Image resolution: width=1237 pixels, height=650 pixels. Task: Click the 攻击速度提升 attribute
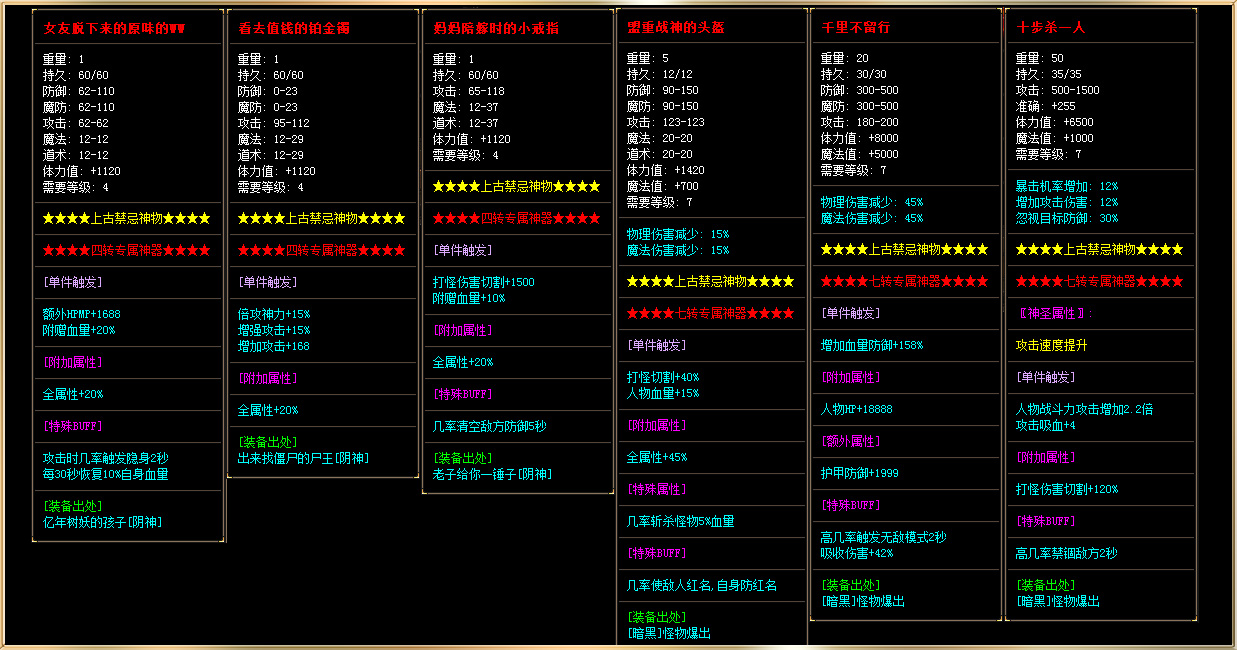(x=1051, y=345)
